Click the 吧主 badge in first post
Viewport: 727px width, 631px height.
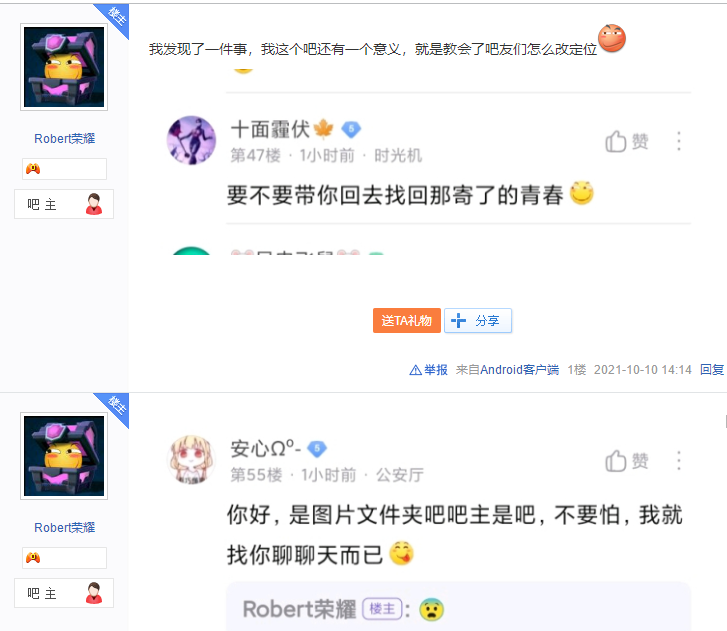64,204
